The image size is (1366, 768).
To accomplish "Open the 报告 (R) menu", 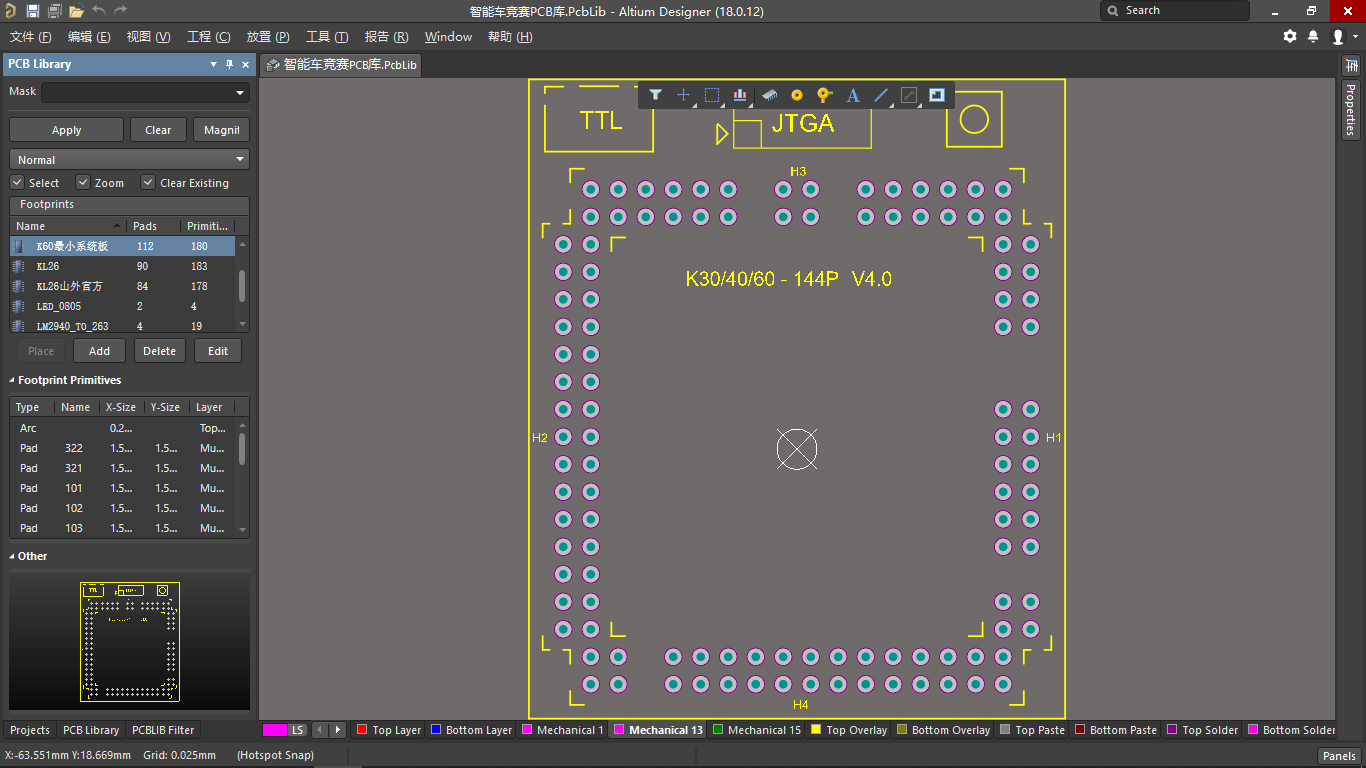I will [386, 37].
